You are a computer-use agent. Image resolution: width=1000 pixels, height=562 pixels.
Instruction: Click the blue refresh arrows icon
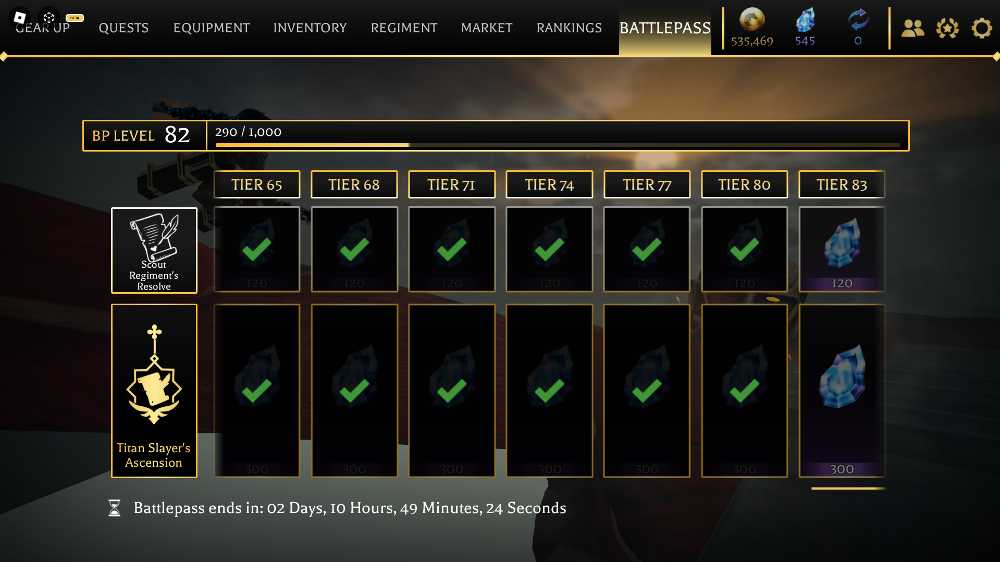point(858,20)
